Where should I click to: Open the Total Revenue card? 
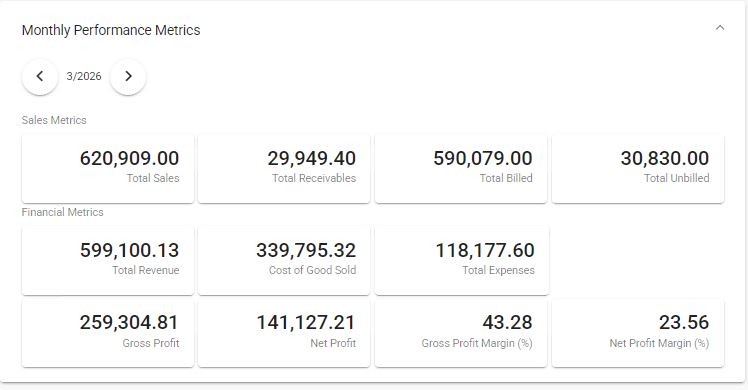108,261
